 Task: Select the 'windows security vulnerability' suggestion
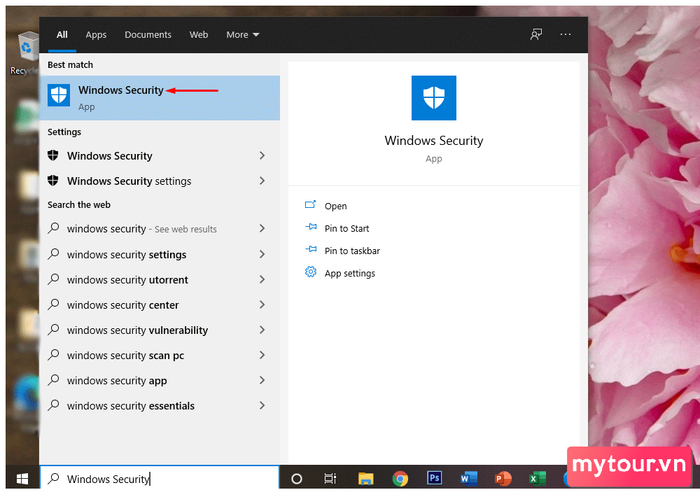(159, 330)
